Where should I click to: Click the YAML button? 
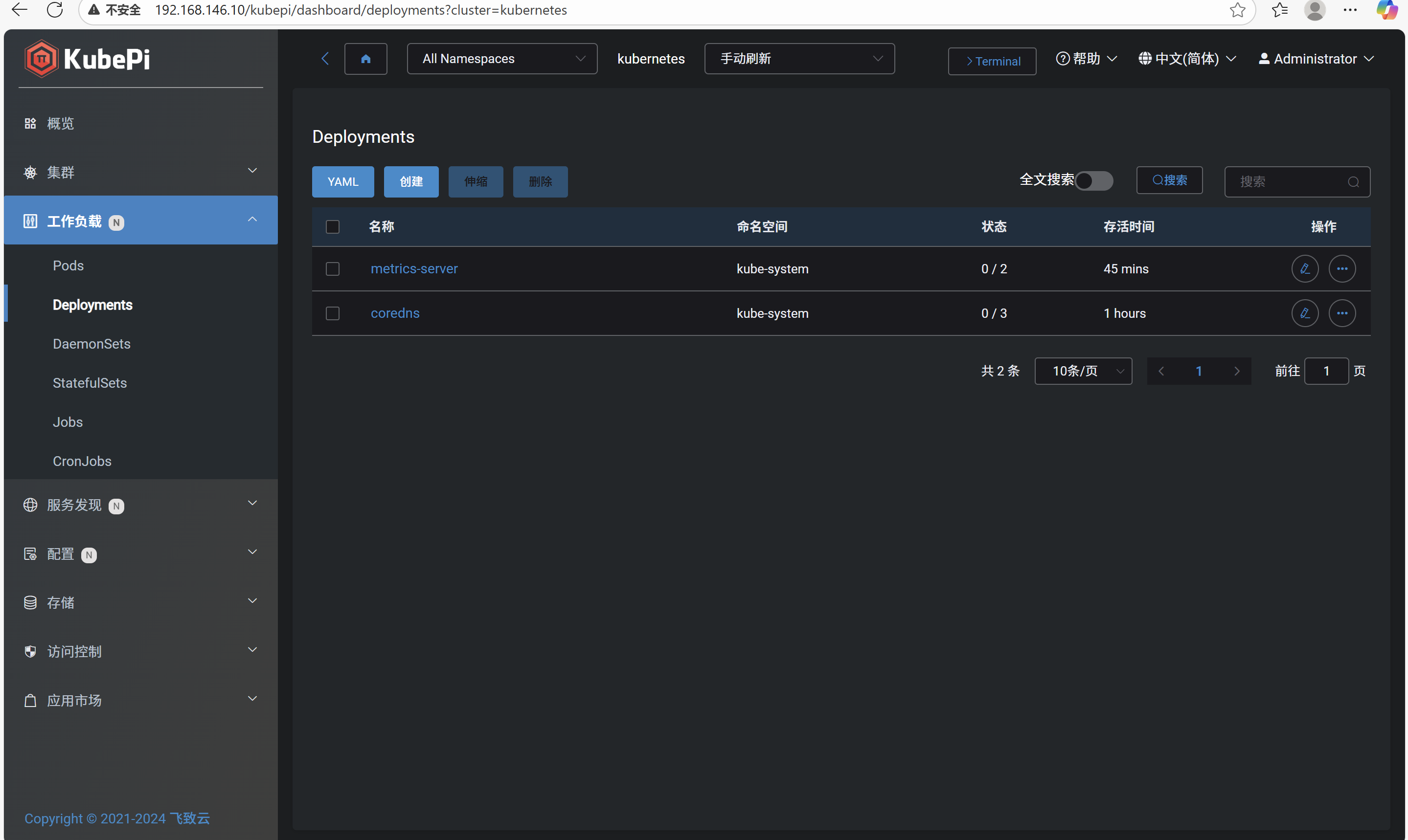pos(342,182)
